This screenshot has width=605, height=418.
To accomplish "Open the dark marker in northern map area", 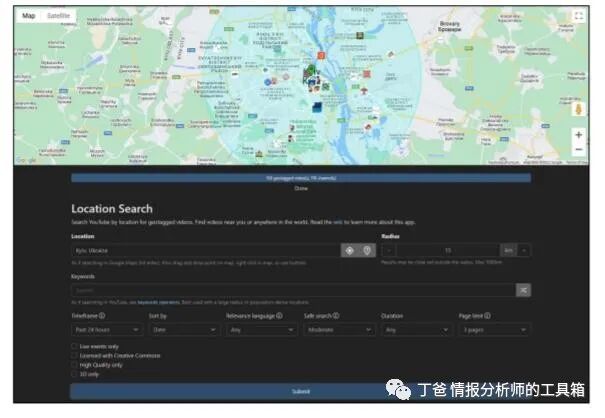I will pyautogui.click(x=360, y=36).
